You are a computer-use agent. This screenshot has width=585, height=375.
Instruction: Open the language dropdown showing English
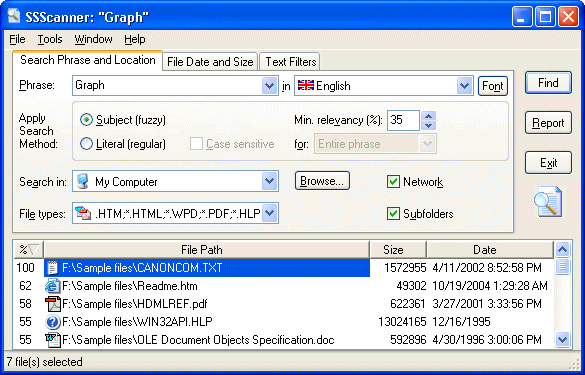click(464, 85)
